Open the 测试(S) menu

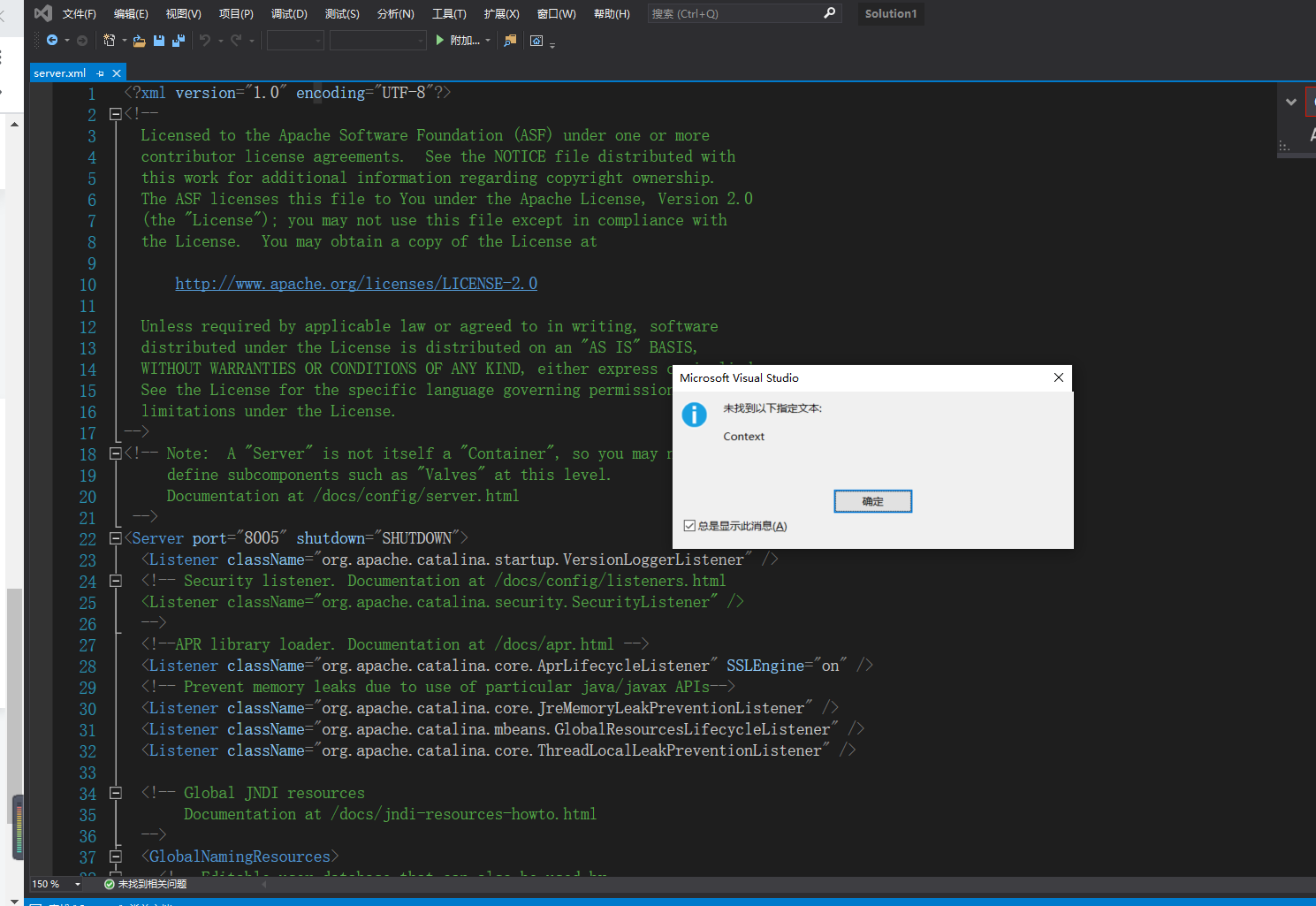[x=342, y=13]
